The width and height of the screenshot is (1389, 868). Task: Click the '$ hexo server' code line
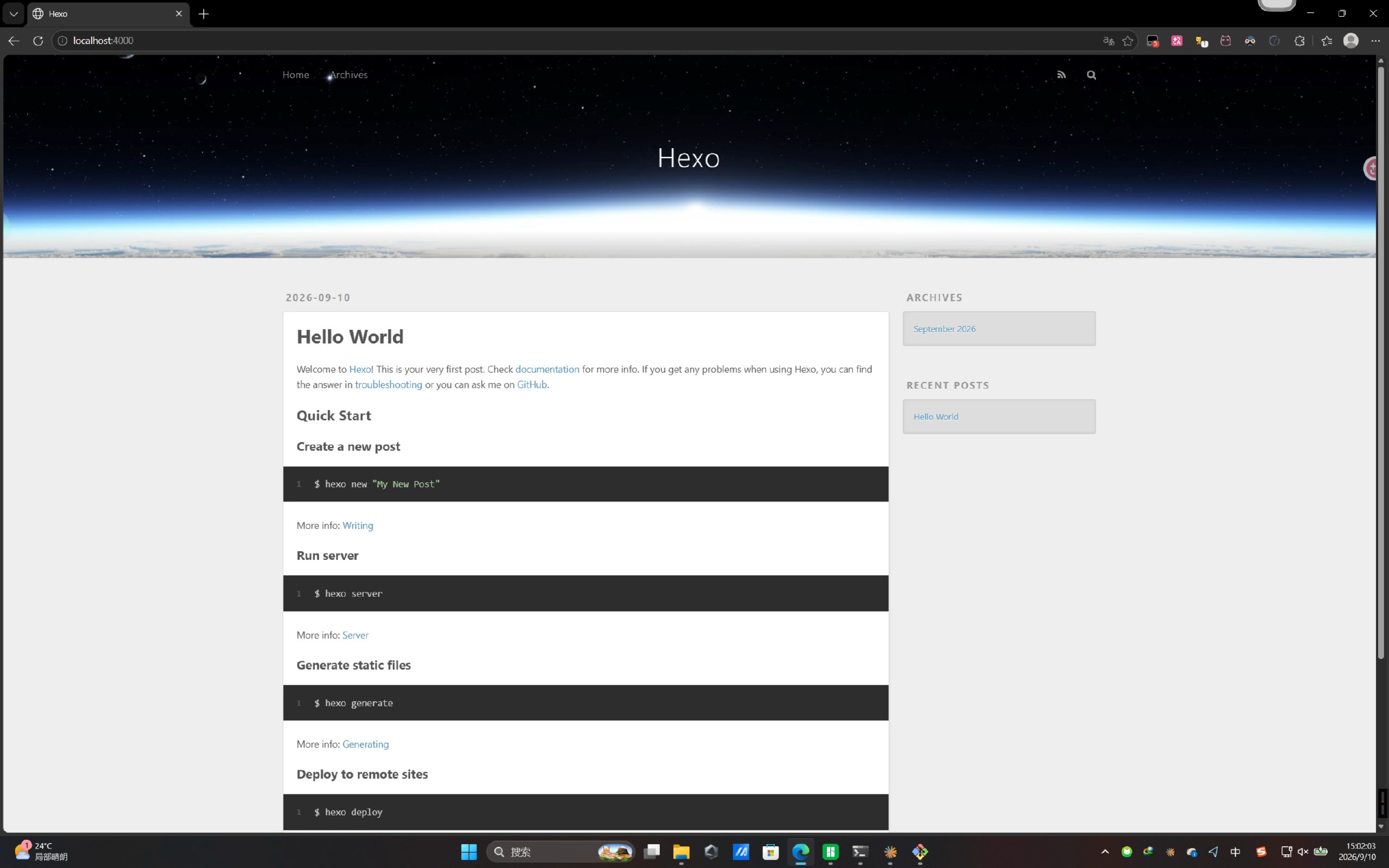[x=348, y=593]
